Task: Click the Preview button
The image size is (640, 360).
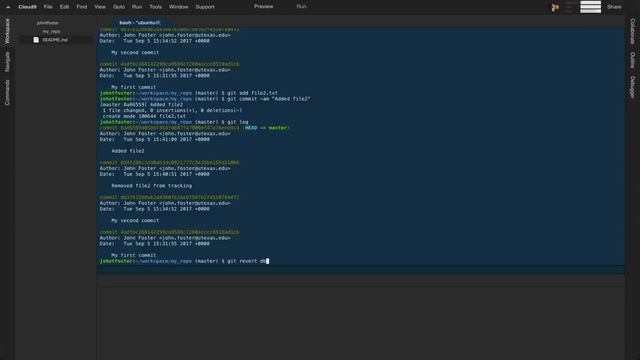Action: [x=264, y=7]
